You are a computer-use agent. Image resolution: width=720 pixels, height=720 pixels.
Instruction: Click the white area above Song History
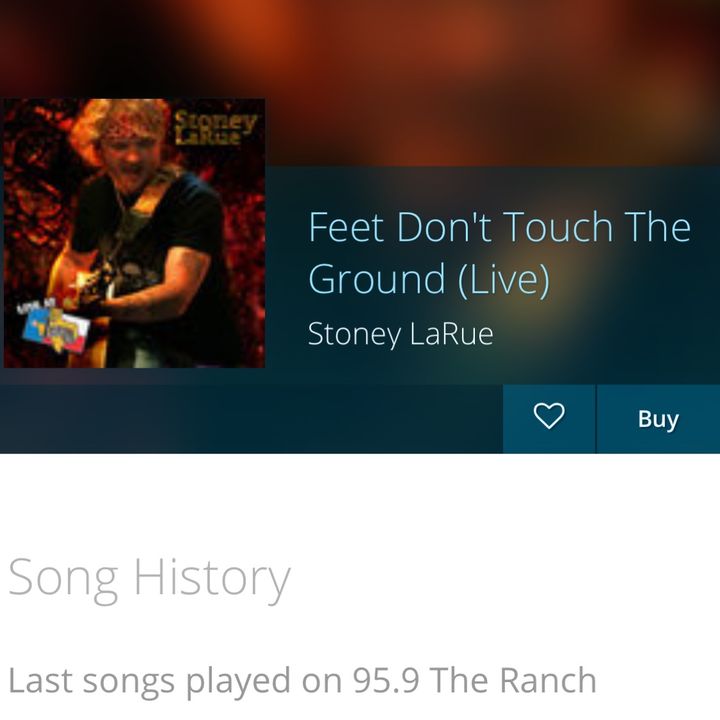click(x=360, y=501)
